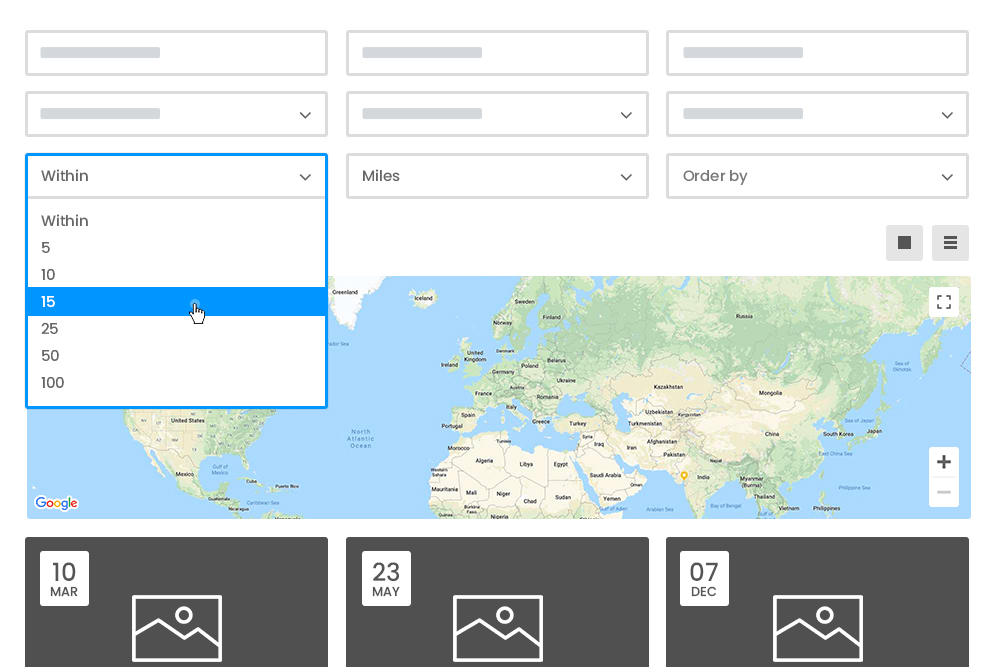Screen dimensions: 1000x667
Task: Zoom in on the map with plus icon
Action: [x=943, y=461]
